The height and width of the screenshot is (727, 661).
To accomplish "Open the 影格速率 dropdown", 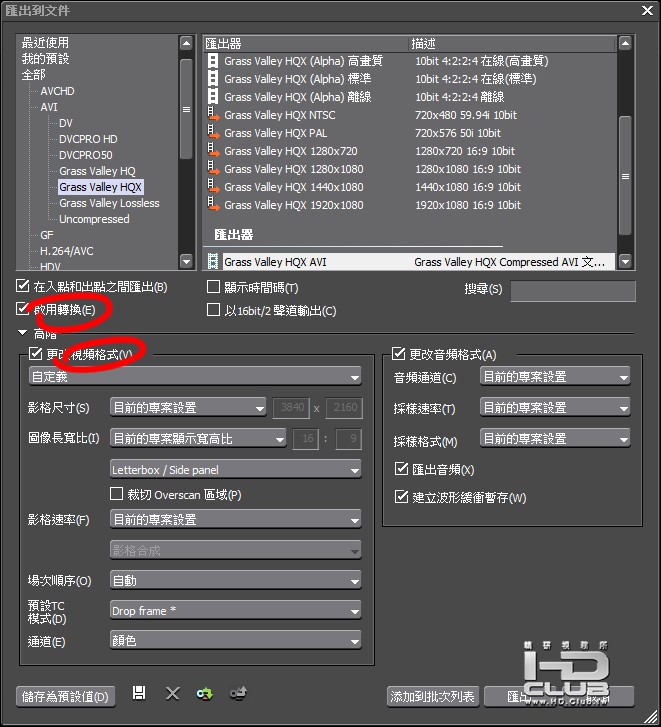I will [235, 519].
